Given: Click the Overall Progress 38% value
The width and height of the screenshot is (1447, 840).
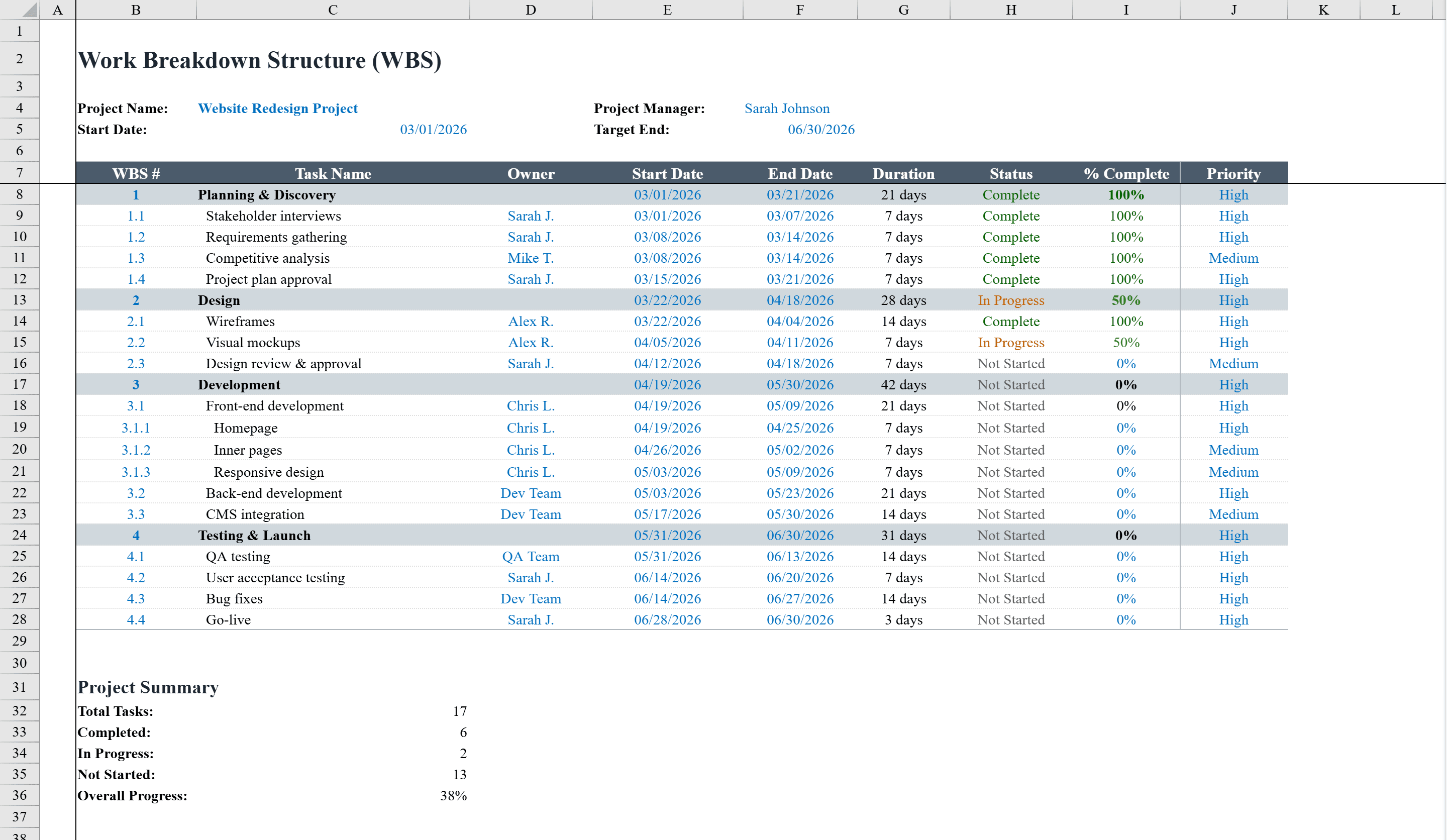Looking at the screenshot, I should (453, 795).
